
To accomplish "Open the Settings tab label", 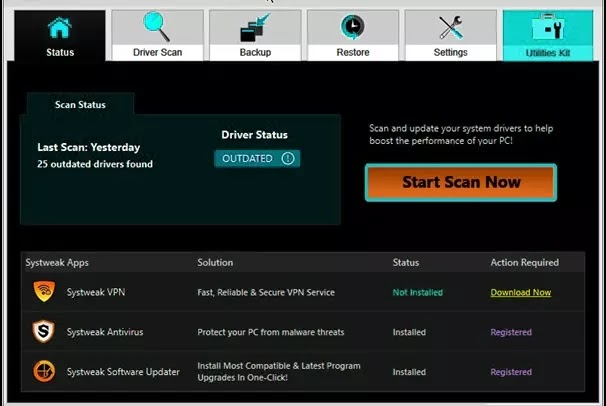I will [x=450, y=52].
